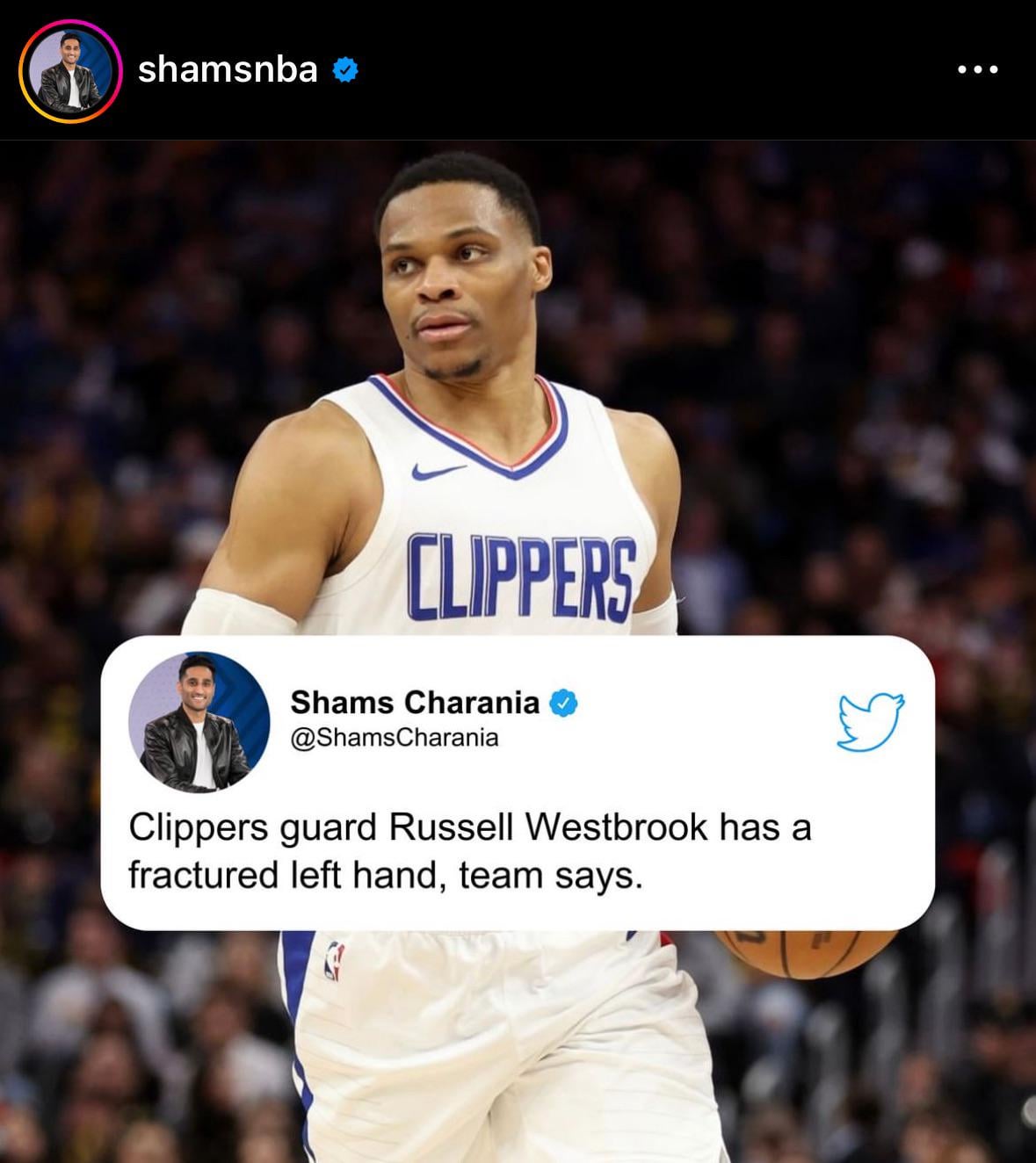Screen dimensions: 1036x1163
Task: Tap the shamsnba username
Action: tap(228, 69)
